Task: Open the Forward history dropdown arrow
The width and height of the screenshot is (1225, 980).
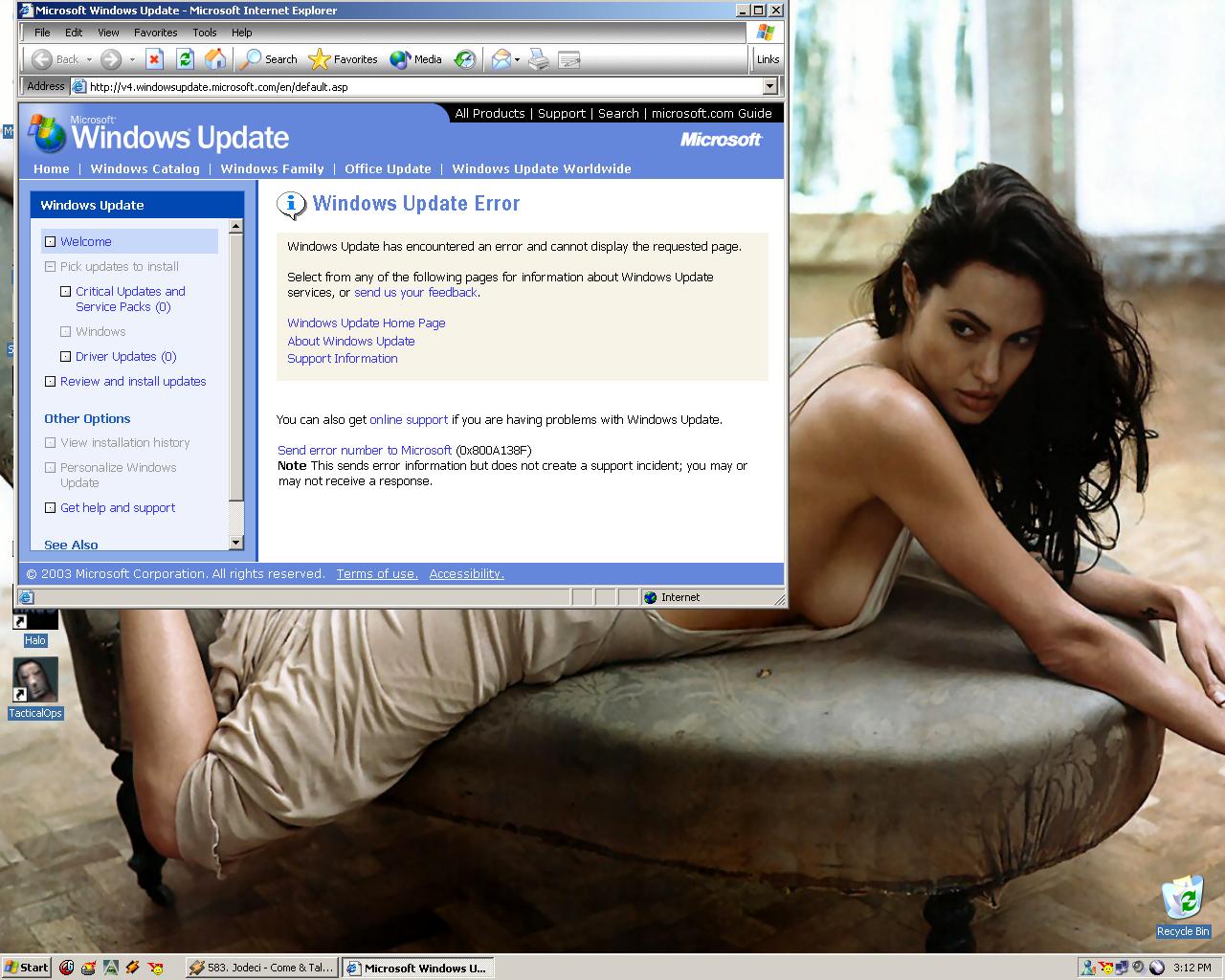Action: click(x=132, y=59)
